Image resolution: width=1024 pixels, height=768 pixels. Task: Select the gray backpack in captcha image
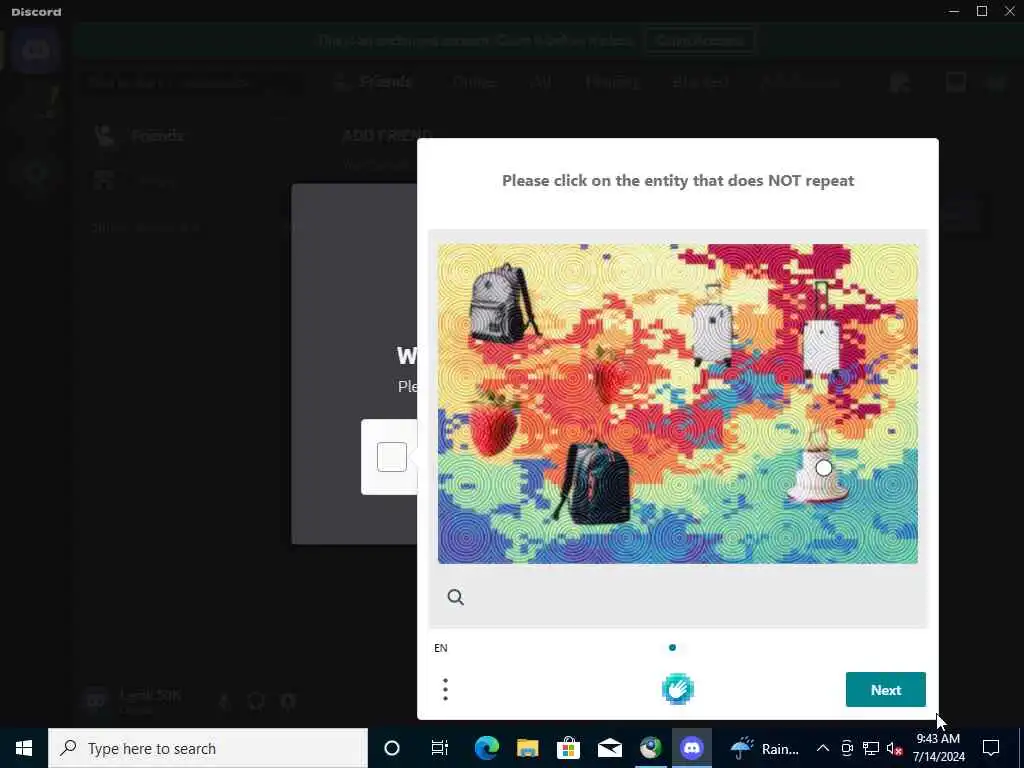click(502, 304)
